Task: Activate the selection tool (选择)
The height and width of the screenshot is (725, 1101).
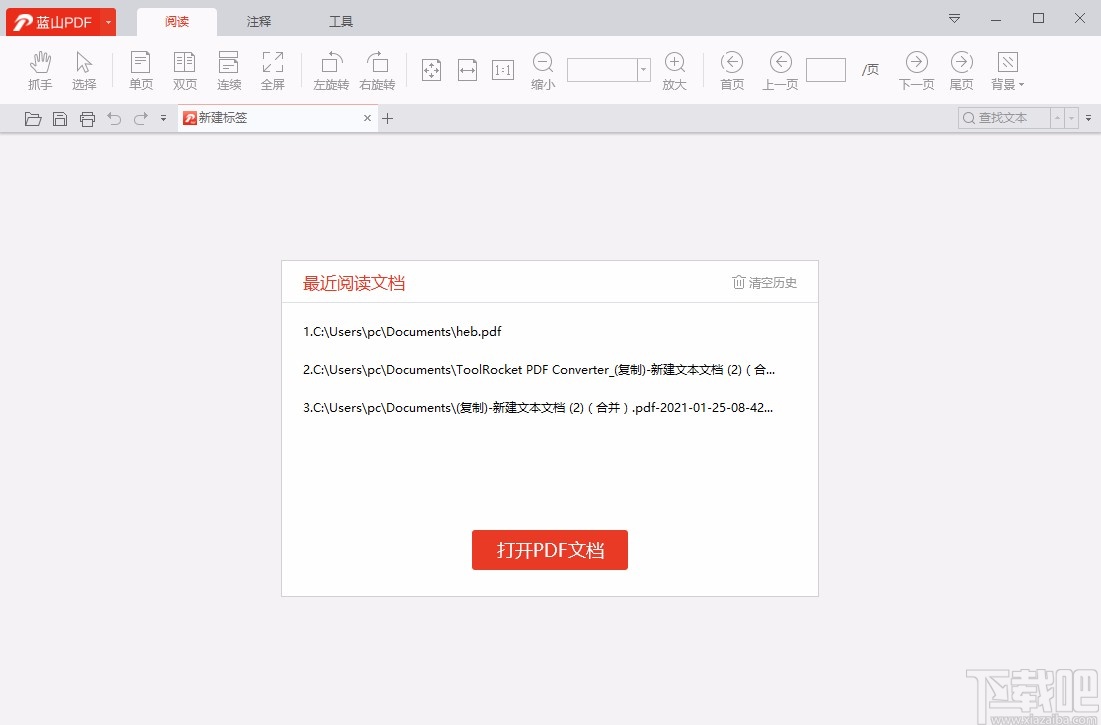Action: 84,69
